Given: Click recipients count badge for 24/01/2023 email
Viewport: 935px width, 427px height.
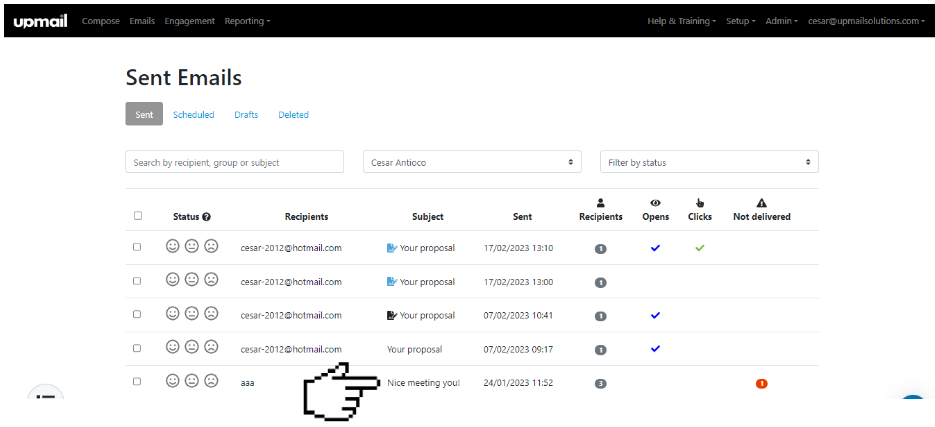Looking at the screenshot, I should pos(600,383).
